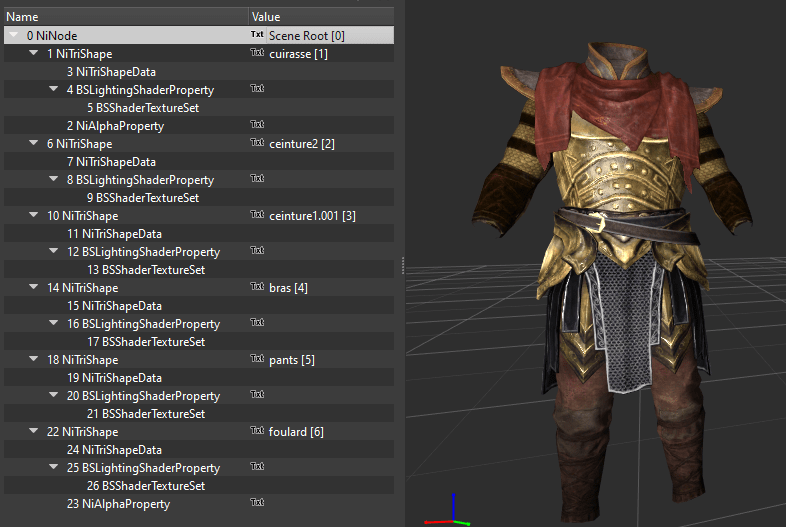Select 22 NiTriShape block

[x=82, y=432]
